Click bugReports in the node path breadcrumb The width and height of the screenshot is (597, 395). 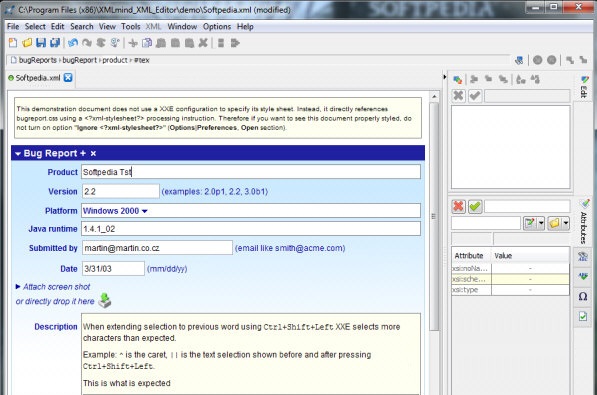point(37,60)
